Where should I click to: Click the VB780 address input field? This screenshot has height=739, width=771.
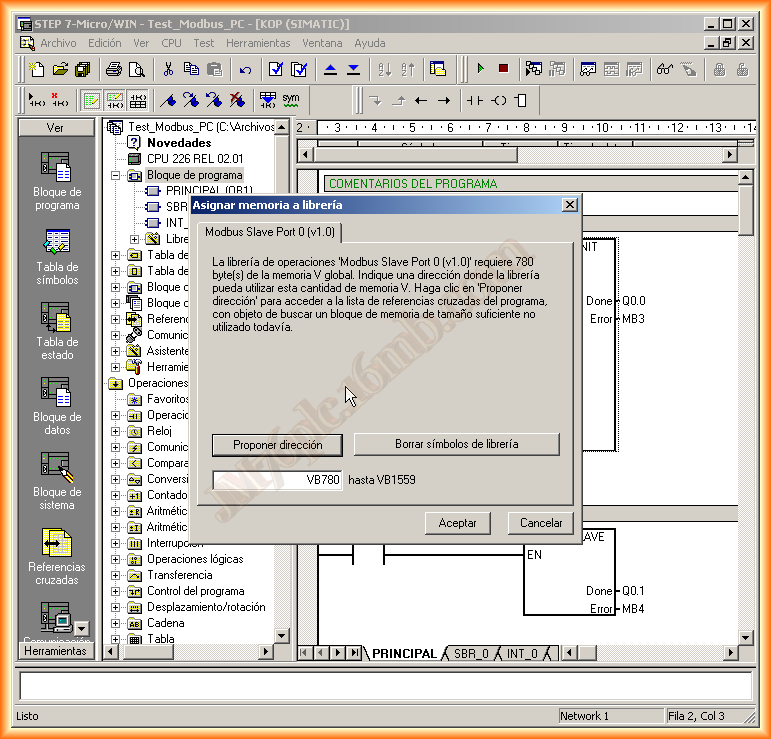(277, 480)
